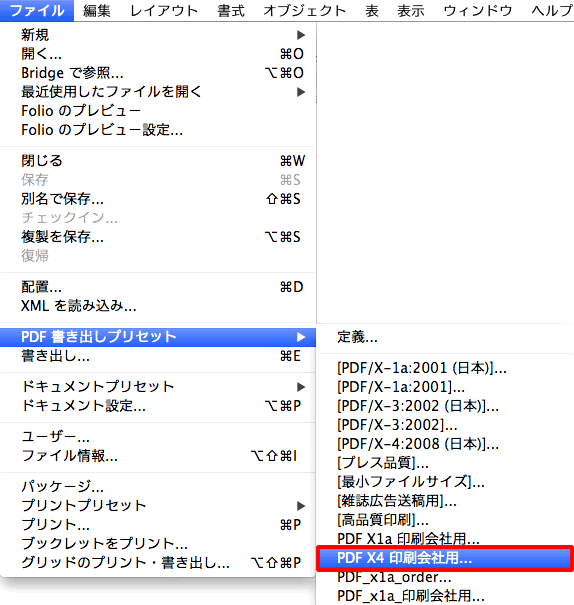Select preset [PDF/X-1a:2001]...
Image resolution: width=574 pixels, height=605 pixels.
(445, 387)
